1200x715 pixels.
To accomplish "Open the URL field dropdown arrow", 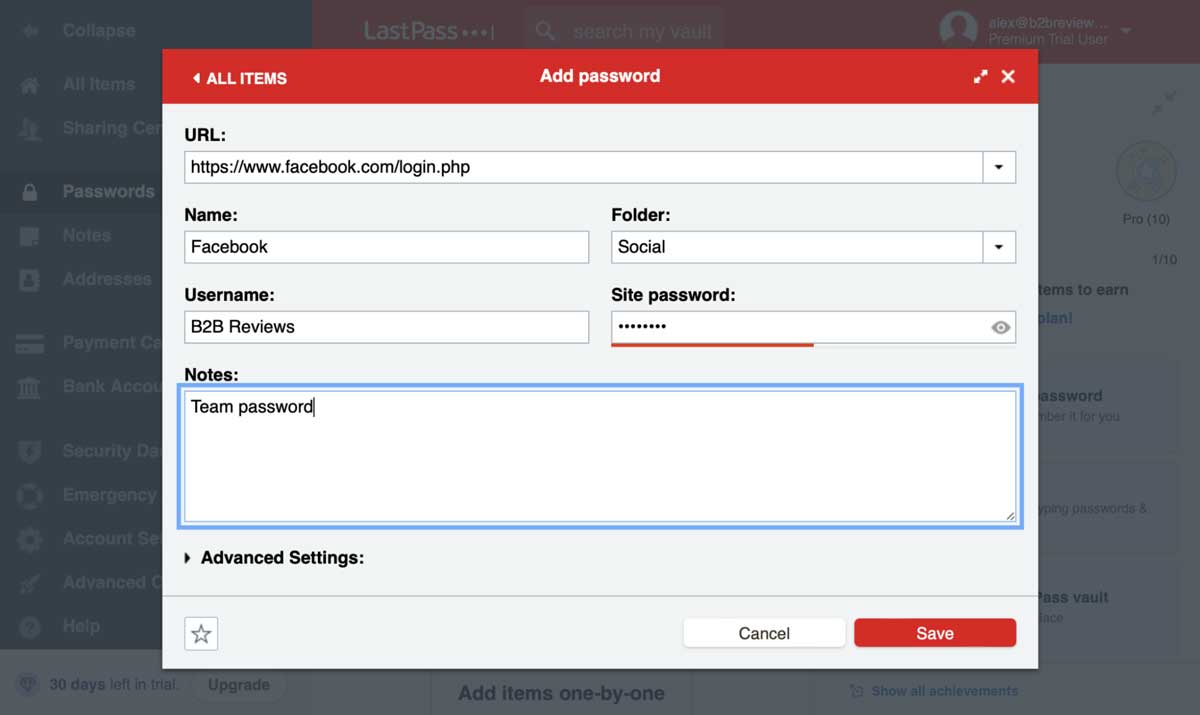I will (998, 167).
